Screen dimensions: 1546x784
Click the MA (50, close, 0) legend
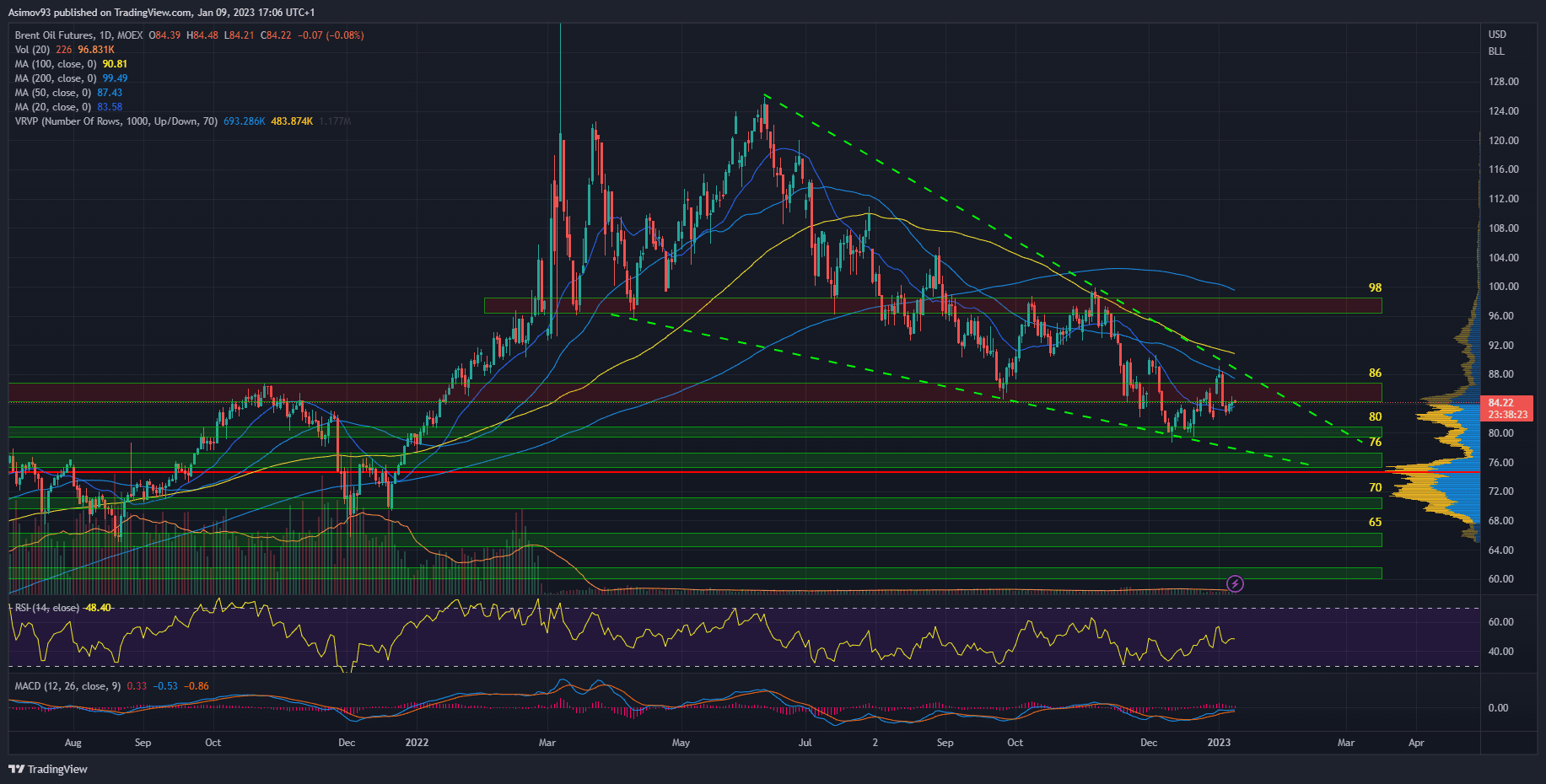(53, 93)
